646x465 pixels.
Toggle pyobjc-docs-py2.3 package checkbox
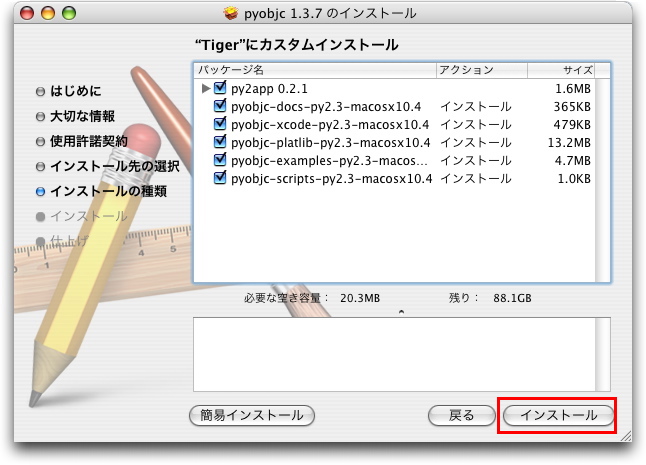point(220,107)
